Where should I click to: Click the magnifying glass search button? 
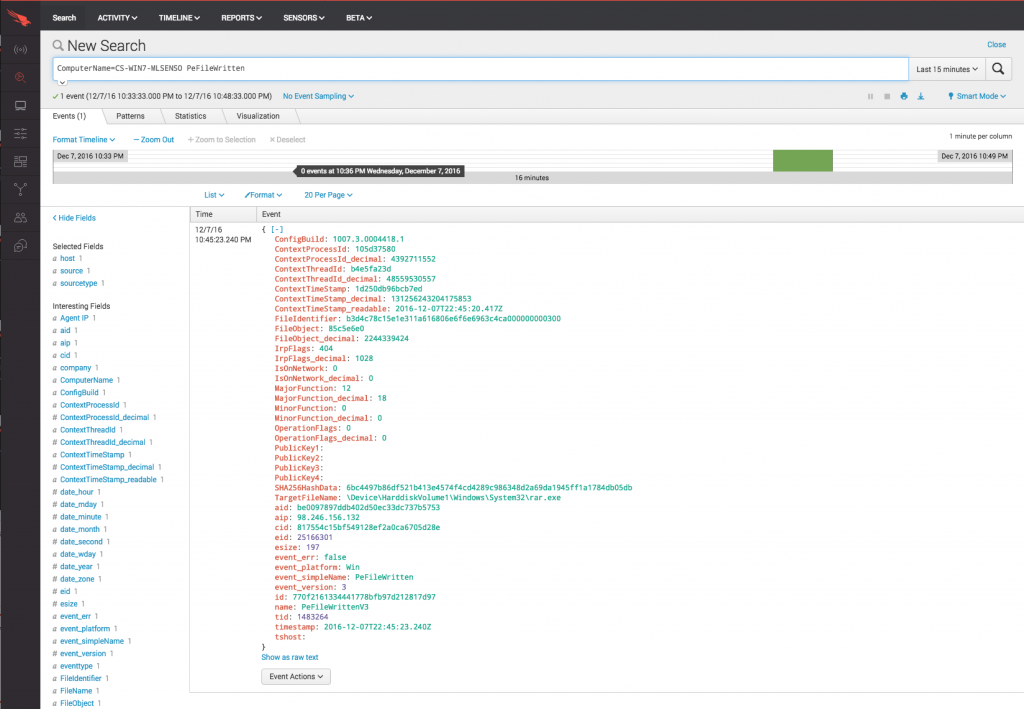coord(998,69)
